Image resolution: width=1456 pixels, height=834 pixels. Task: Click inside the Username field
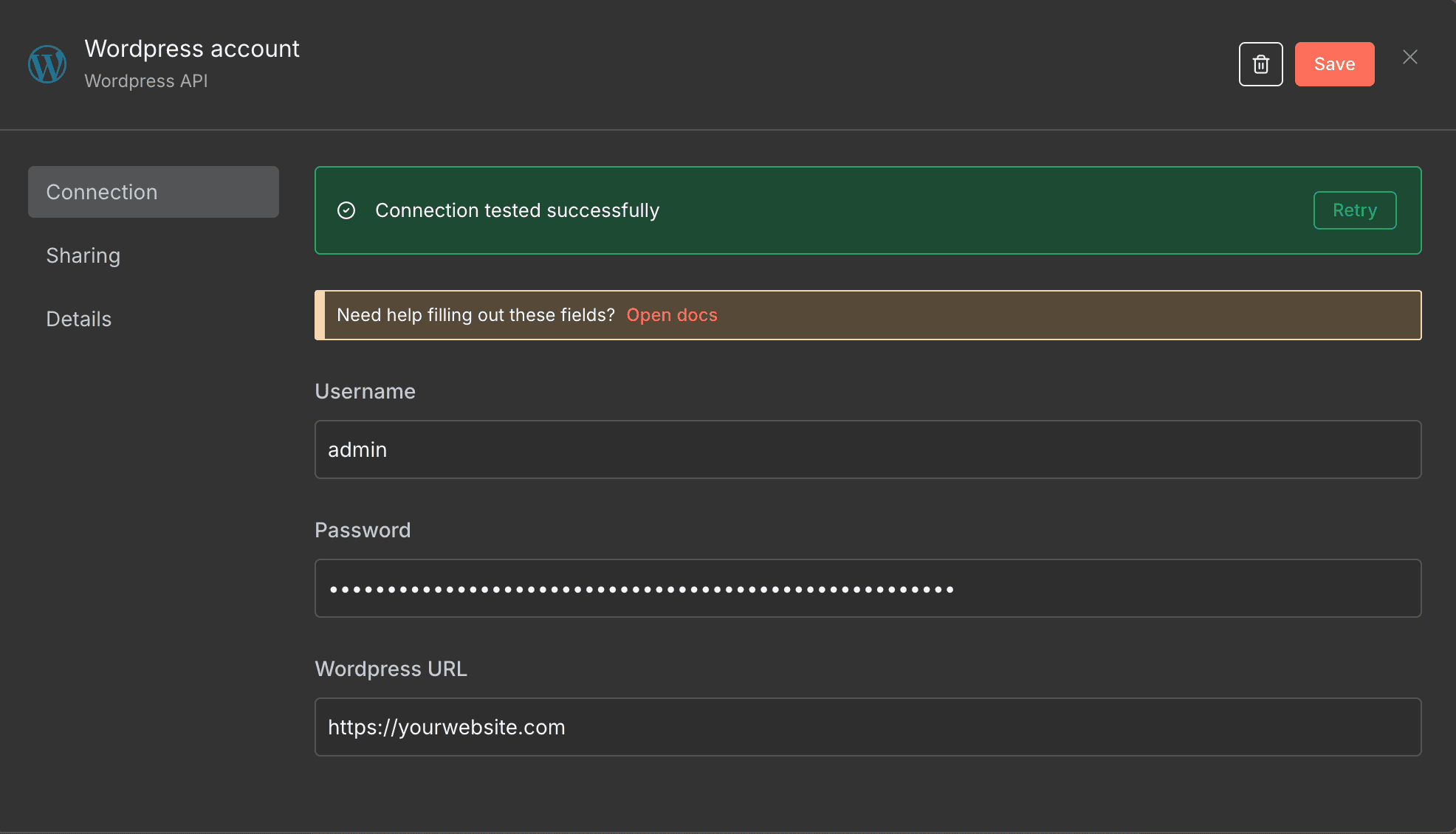point(812,449)
